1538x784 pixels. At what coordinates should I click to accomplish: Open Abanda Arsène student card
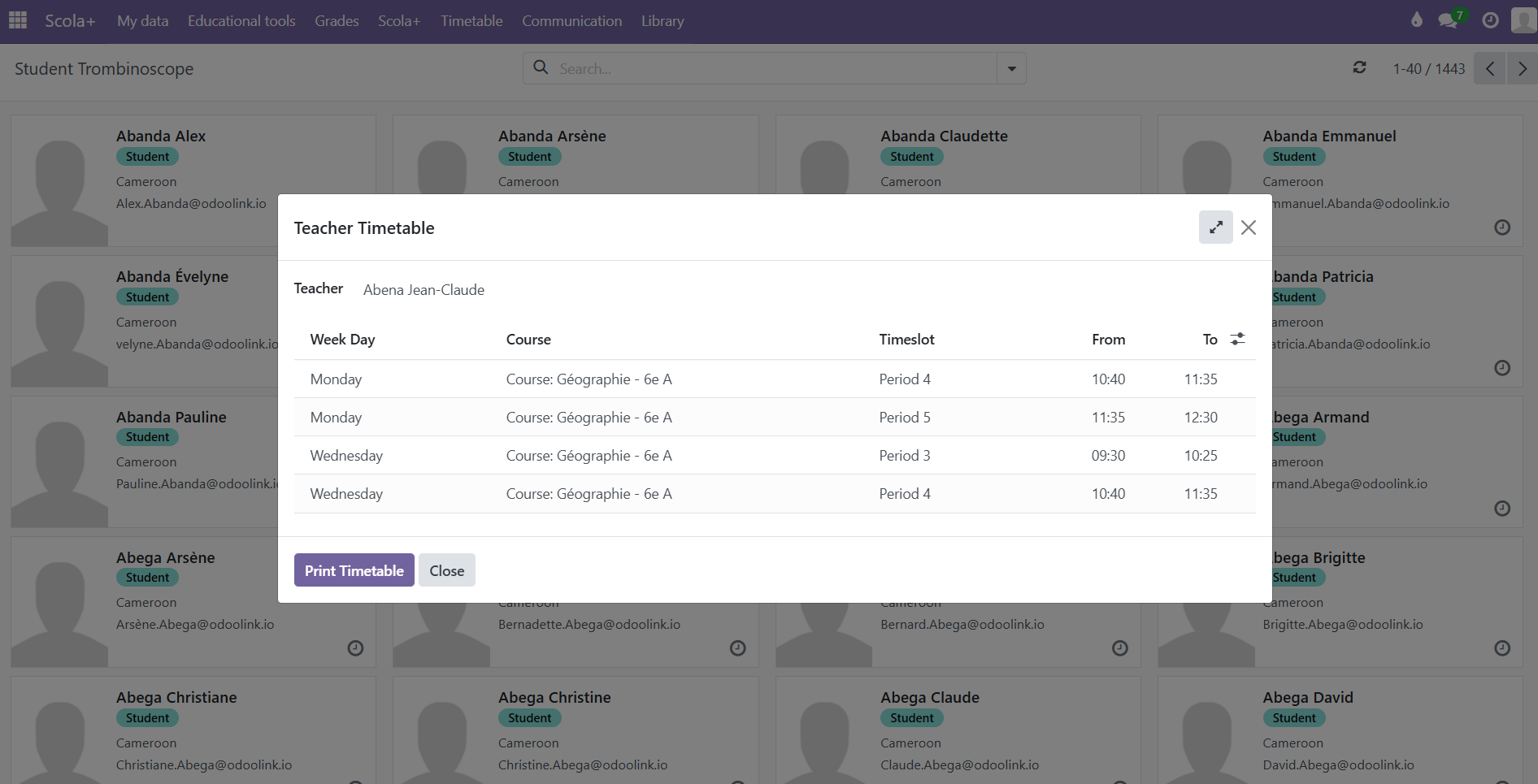576,154
